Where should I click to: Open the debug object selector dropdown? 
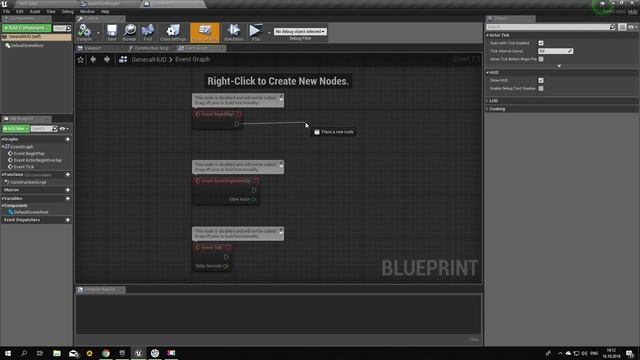click(300, 31)
